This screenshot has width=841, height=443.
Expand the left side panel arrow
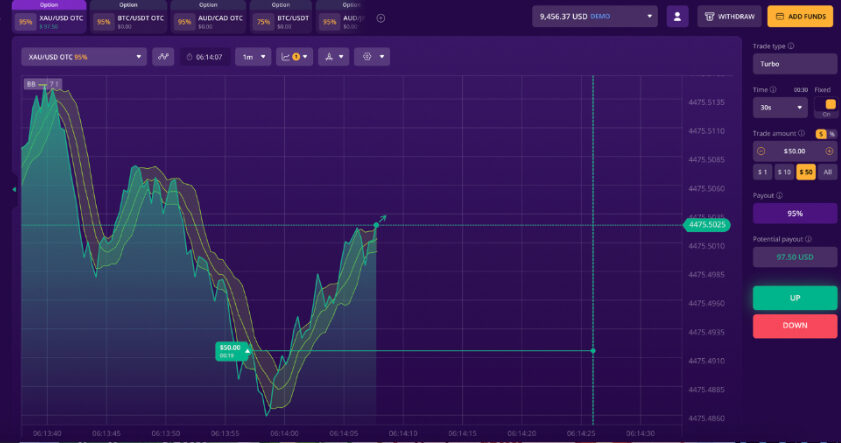pyautogui.click(x=14, y=189)
